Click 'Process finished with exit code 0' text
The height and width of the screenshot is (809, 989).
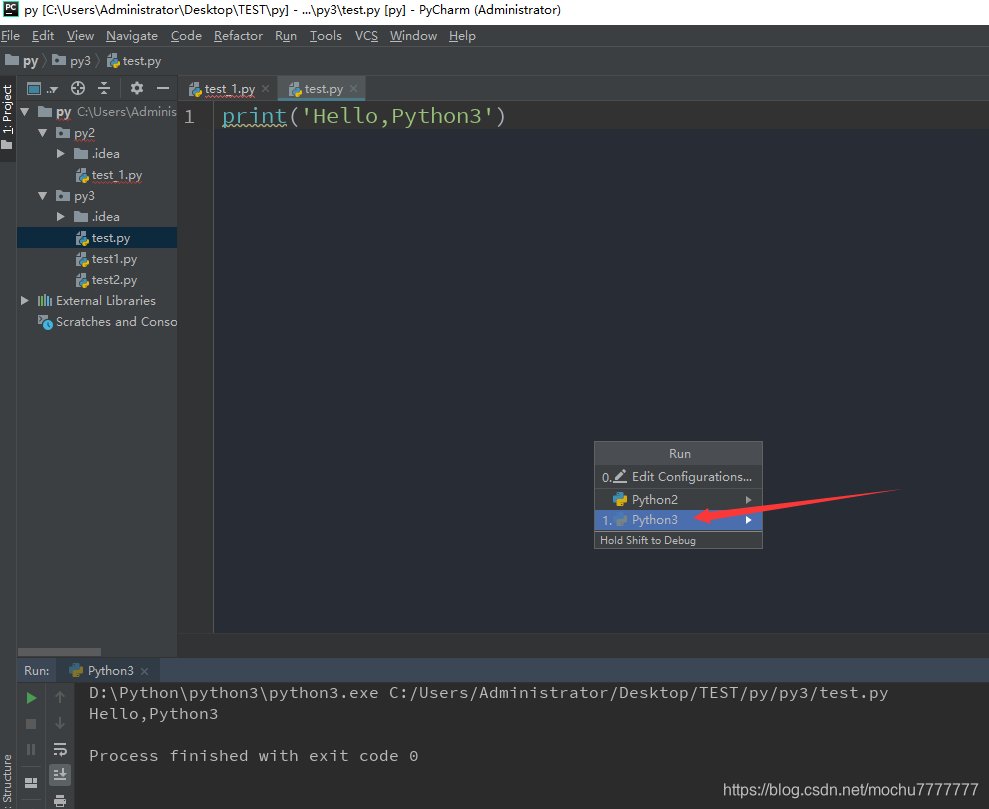coord(254,756)
